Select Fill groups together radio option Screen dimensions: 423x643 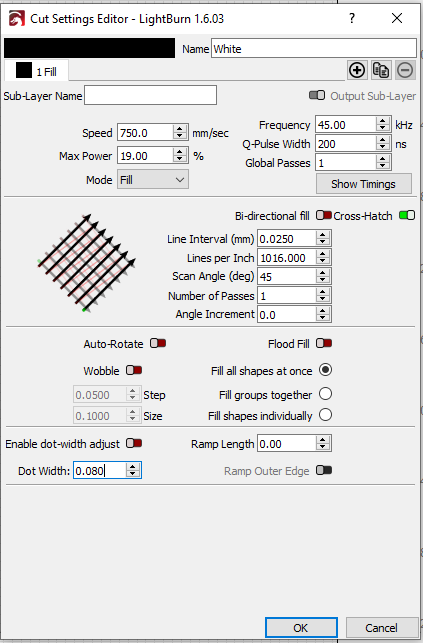pos(325,394)
